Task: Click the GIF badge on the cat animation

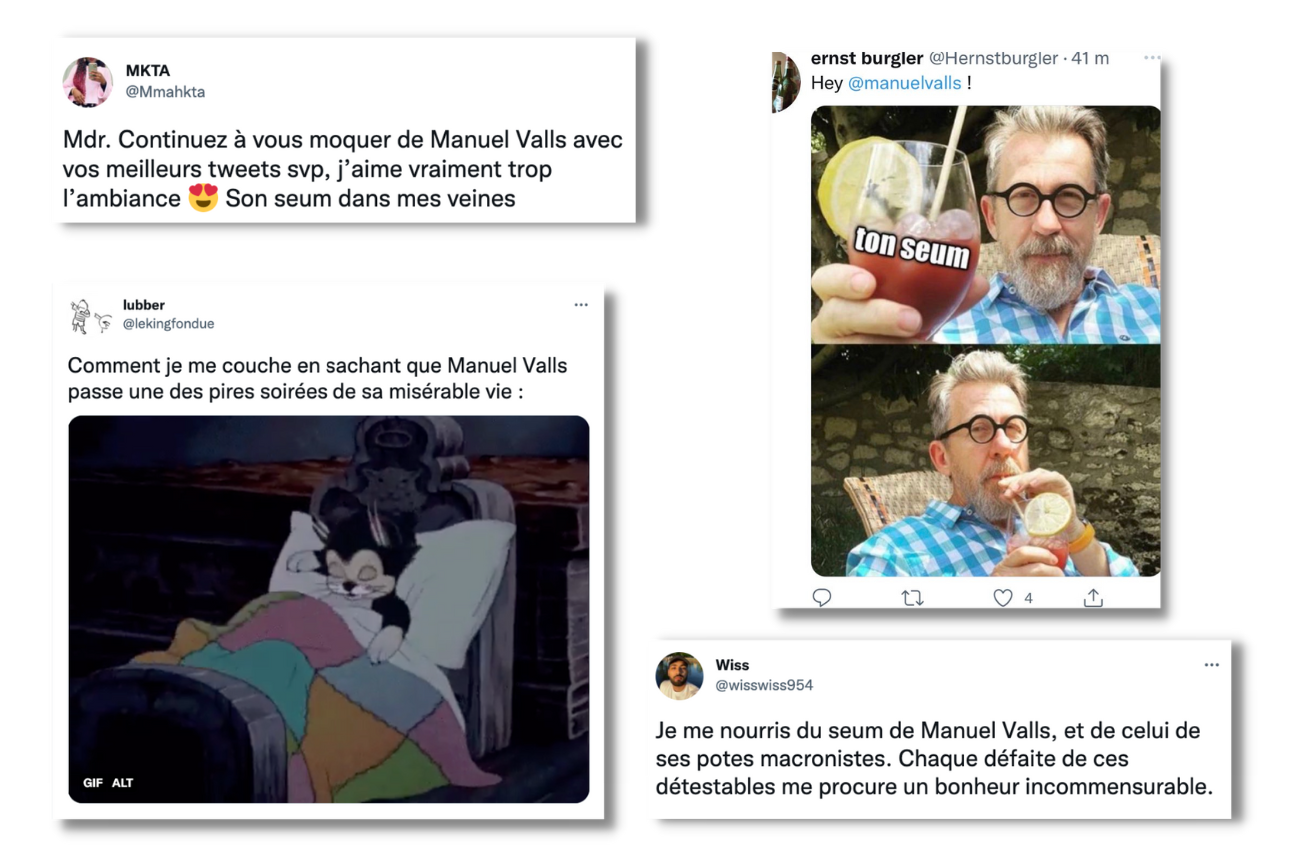Action: 93,783
